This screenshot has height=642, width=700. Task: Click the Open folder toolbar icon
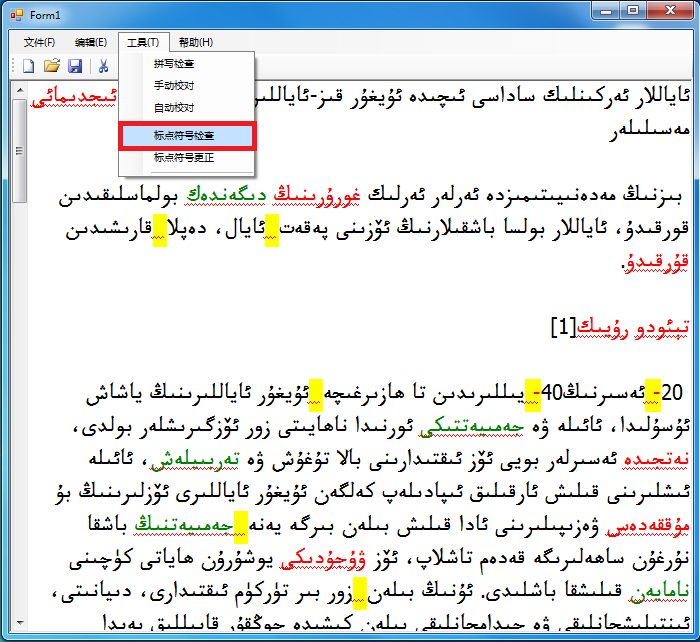pos(52,66)
